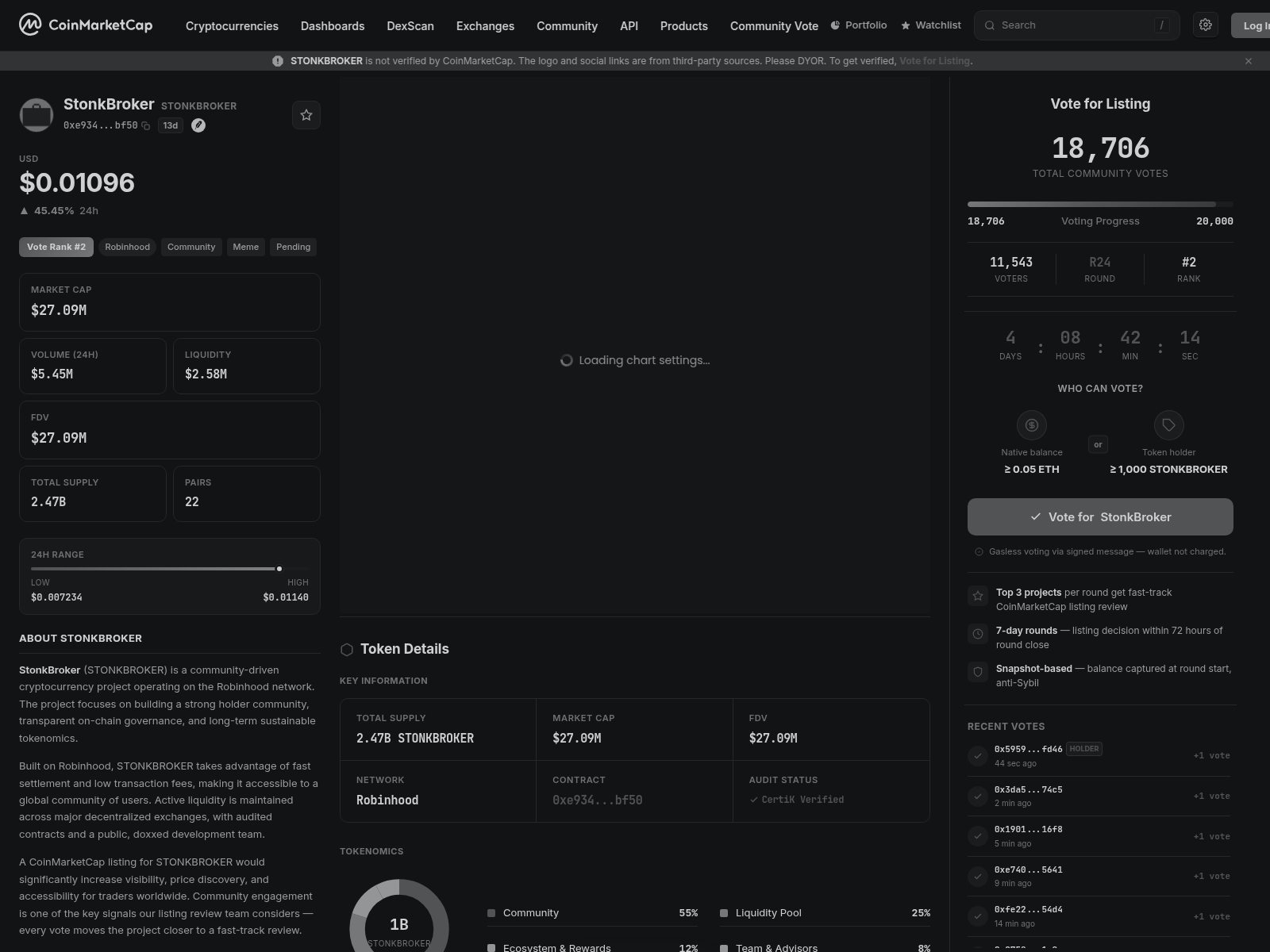Click the Liquidity $2.58M card
Screen dimensions: 1270x952
[x=247, y=366]
